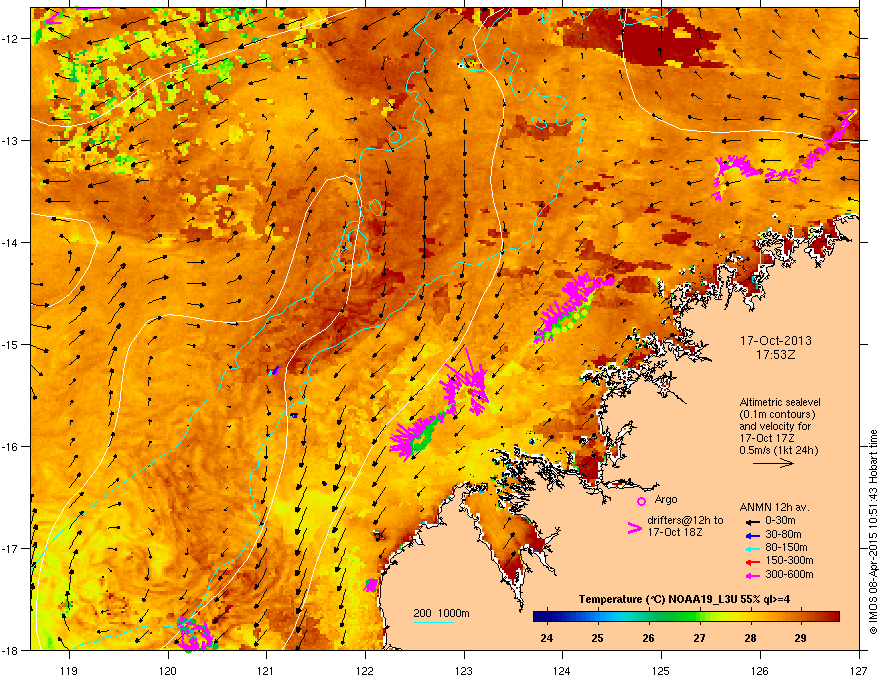Click the '0-30m' depth label
This screenshot has height=680, width=880.
[780, 521]
